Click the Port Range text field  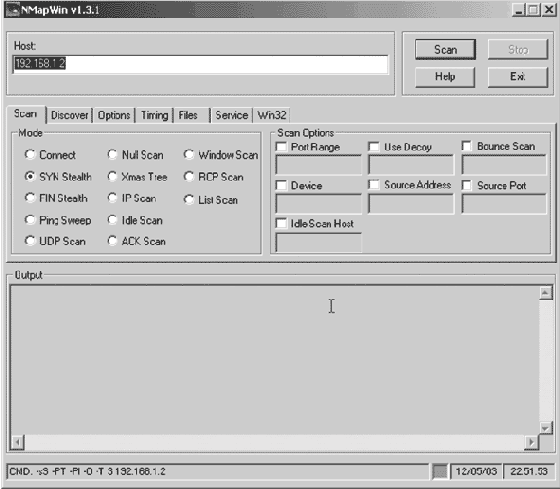click(319, 165)
